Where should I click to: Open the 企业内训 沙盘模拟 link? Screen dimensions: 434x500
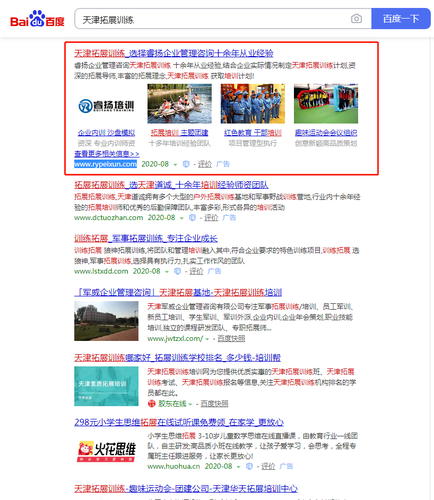pyautogui.click(x=106, y=133)
